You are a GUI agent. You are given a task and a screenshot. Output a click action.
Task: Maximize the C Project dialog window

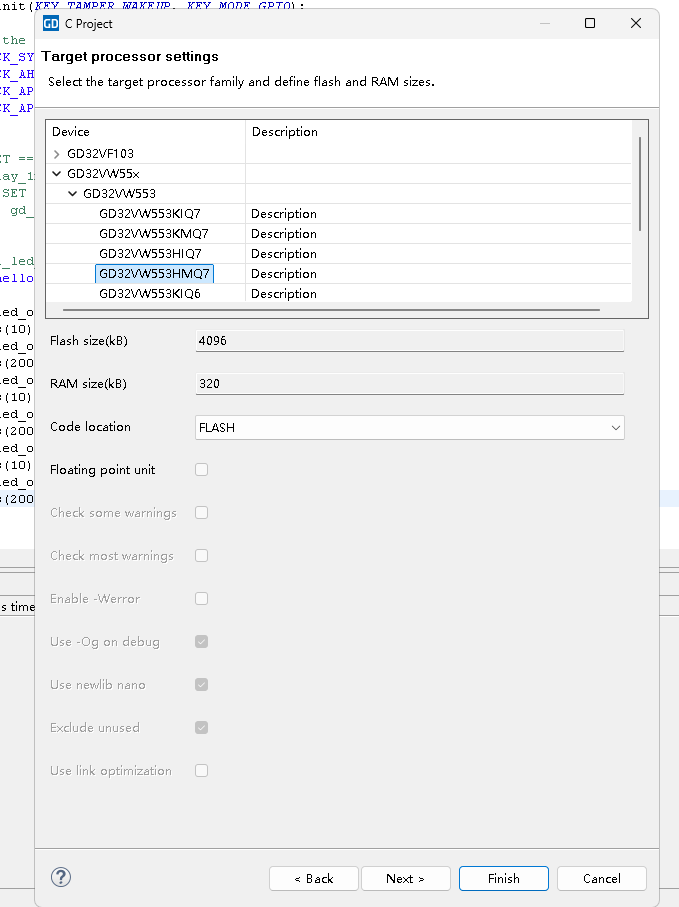(x=590, y=23)
